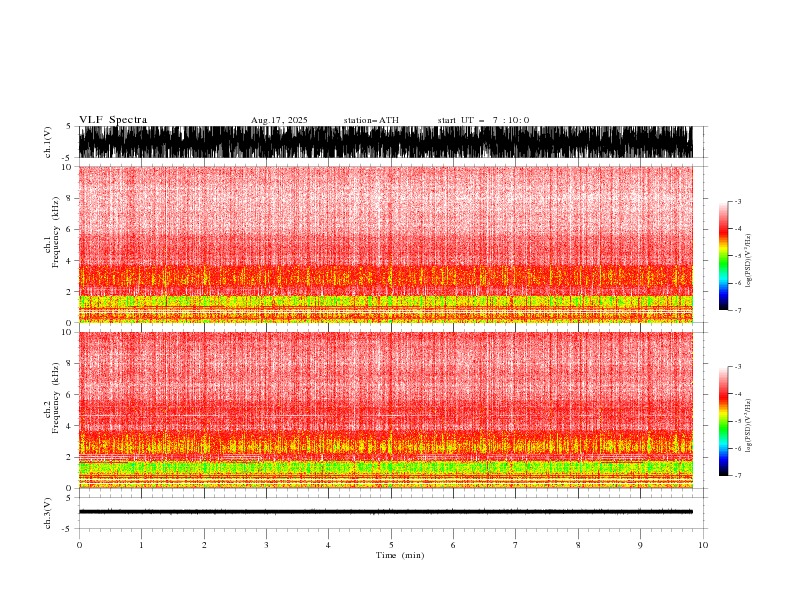Screen dimensions: 792x612
Task: Click time axis tick label "3"
Action: 266,545
